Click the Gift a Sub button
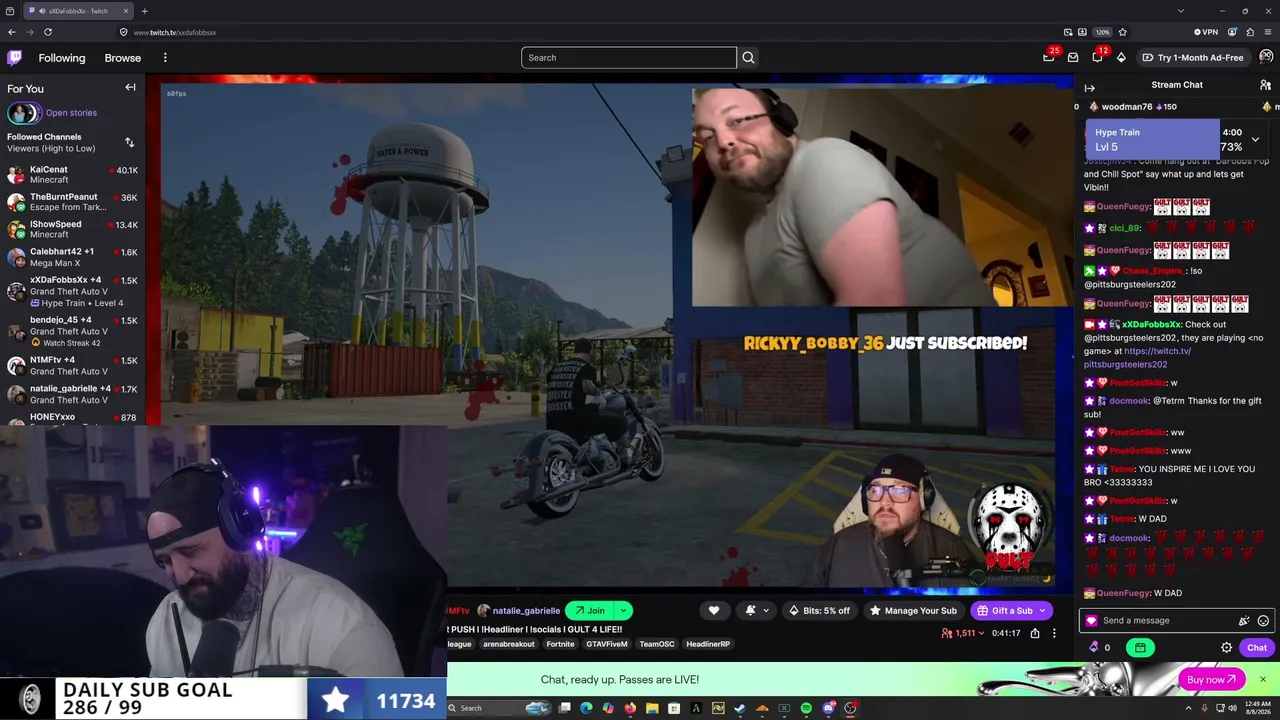Screen dimensions: 1280x720 point(1003,611)
